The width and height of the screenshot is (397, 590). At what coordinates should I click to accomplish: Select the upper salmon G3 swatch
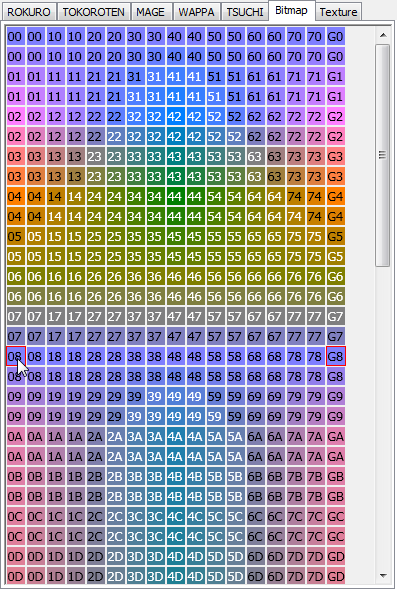click(335, 156)
